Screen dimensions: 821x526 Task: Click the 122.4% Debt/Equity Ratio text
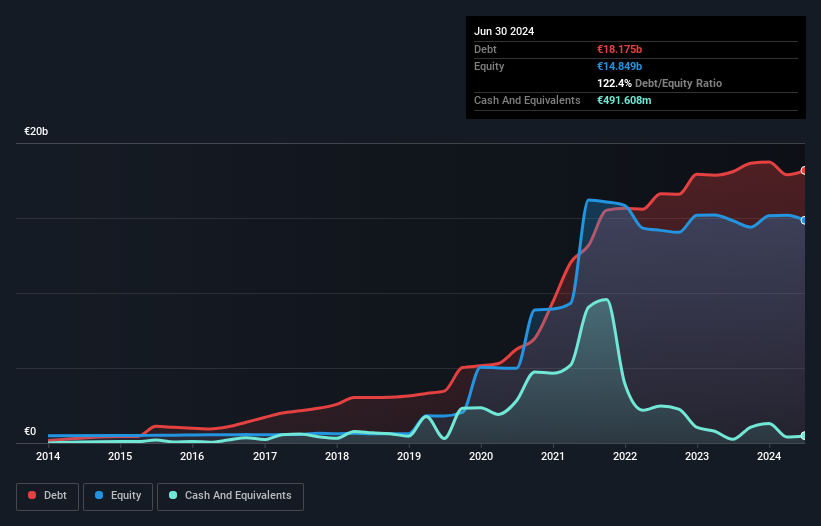tap(659, 83)
